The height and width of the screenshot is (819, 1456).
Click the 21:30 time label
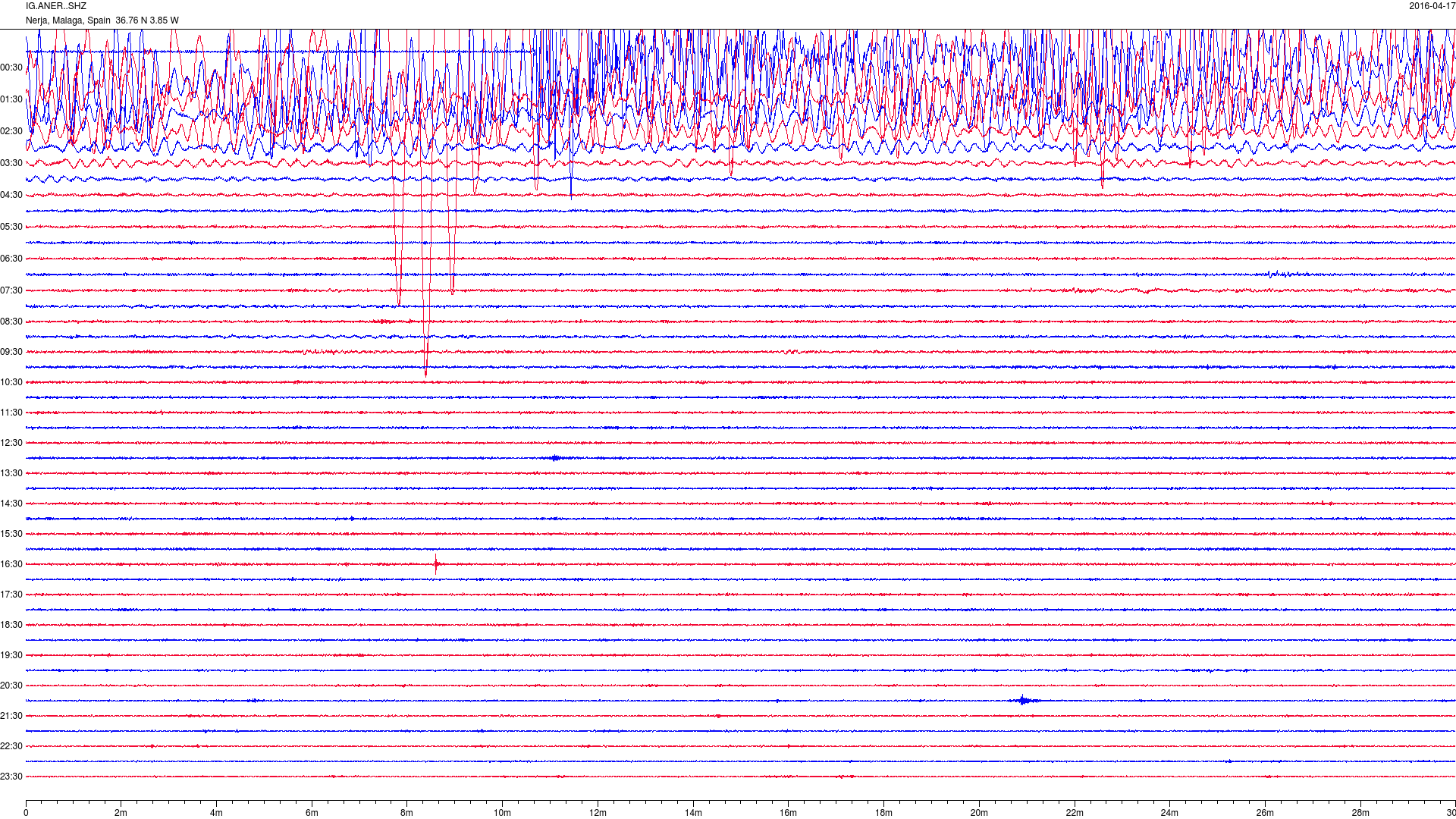tap(11, 716)
